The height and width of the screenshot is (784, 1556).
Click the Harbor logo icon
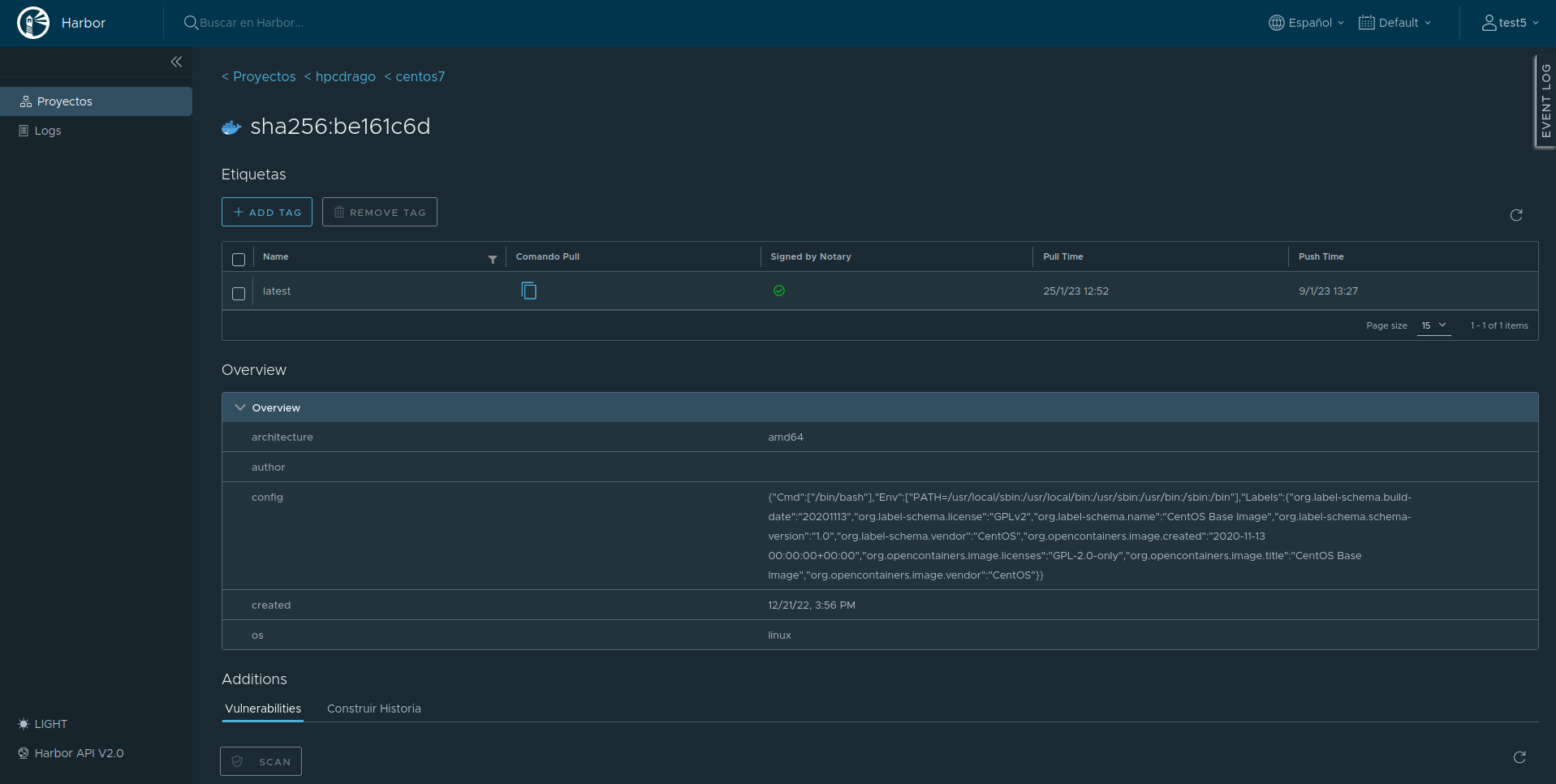tap(33, 23)
